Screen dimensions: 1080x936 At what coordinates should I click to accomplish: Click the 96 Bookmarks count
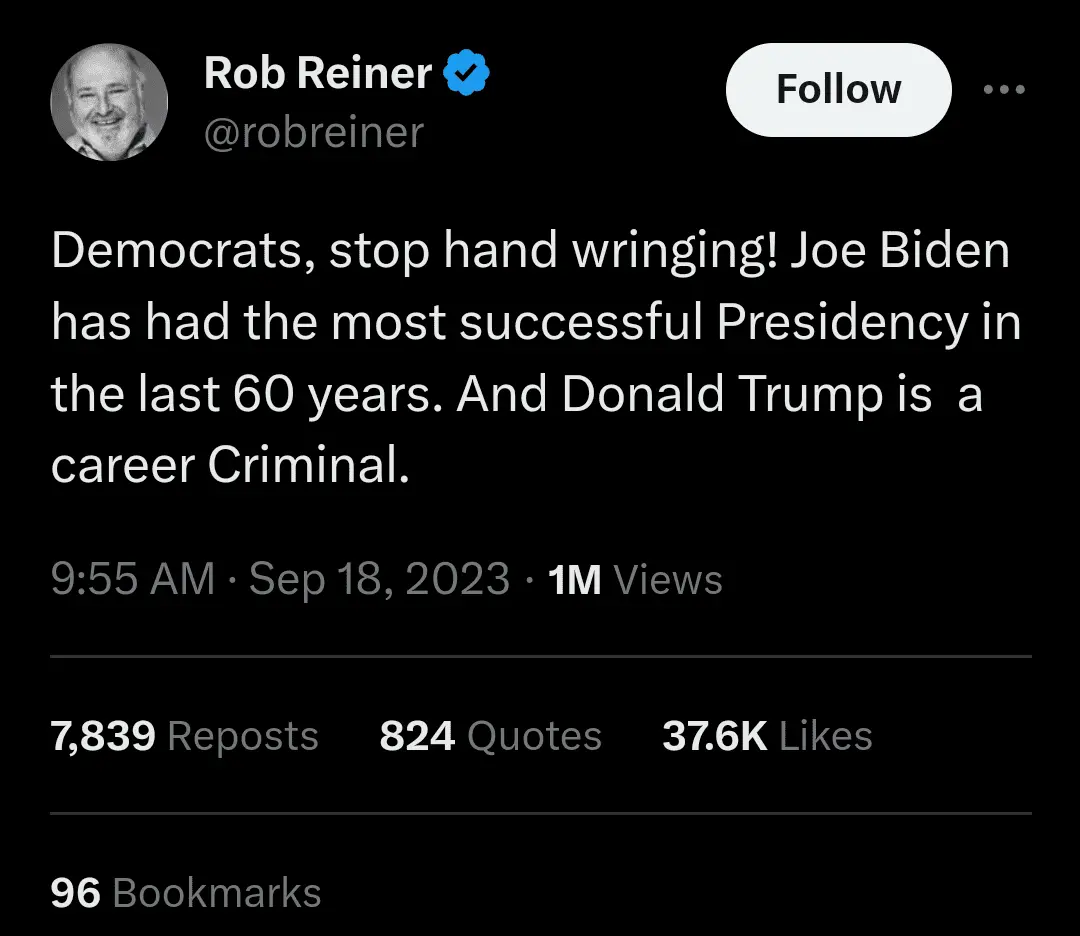click(x=186, y=892)
